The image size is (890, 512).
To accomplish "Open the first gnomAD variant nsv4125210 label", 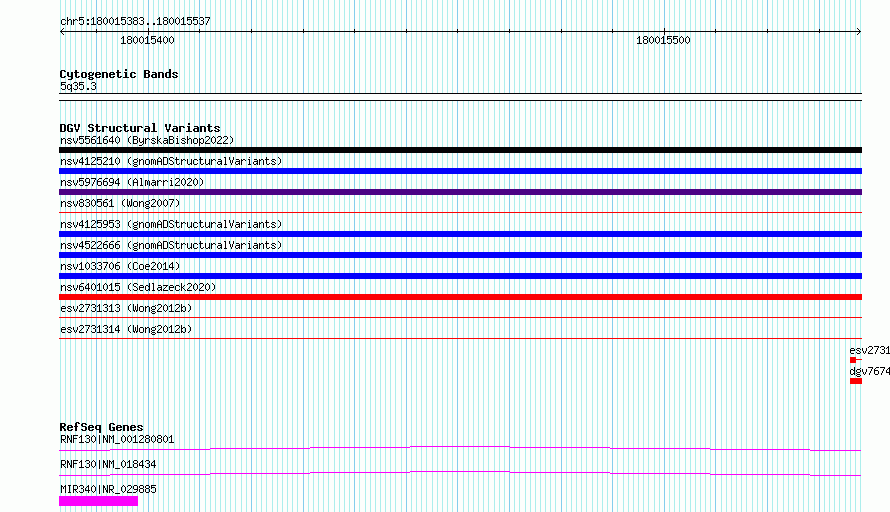I will (171, 161).
